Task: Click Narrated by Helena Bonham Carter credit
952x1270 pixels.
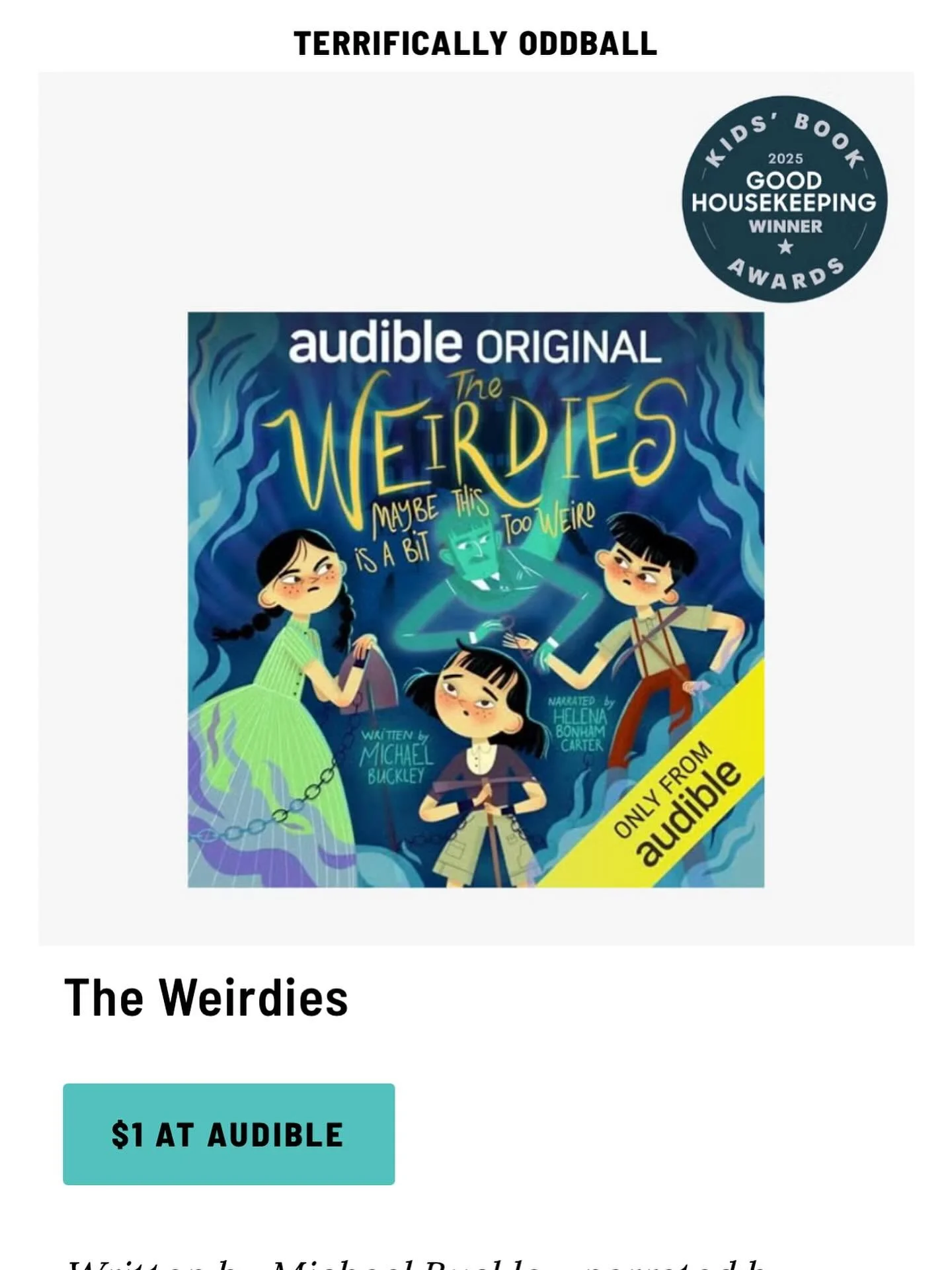Action: 580,724
